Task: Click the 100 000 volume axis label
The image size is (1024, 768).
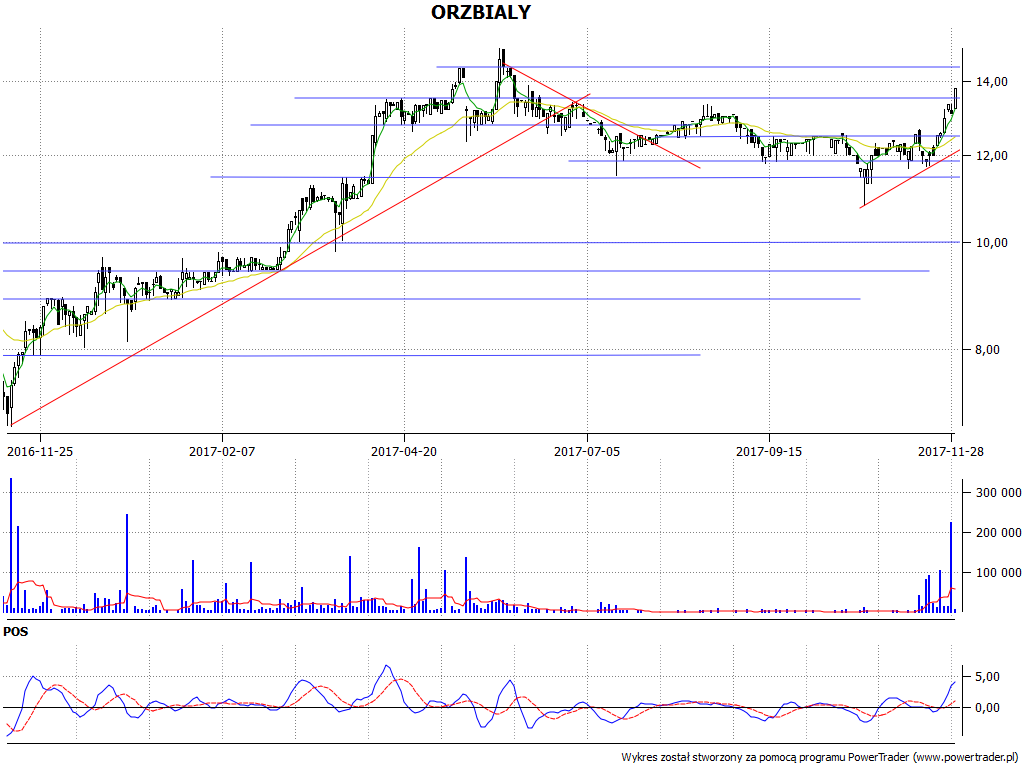Action: pyautogui.click(x=999, y=573)
